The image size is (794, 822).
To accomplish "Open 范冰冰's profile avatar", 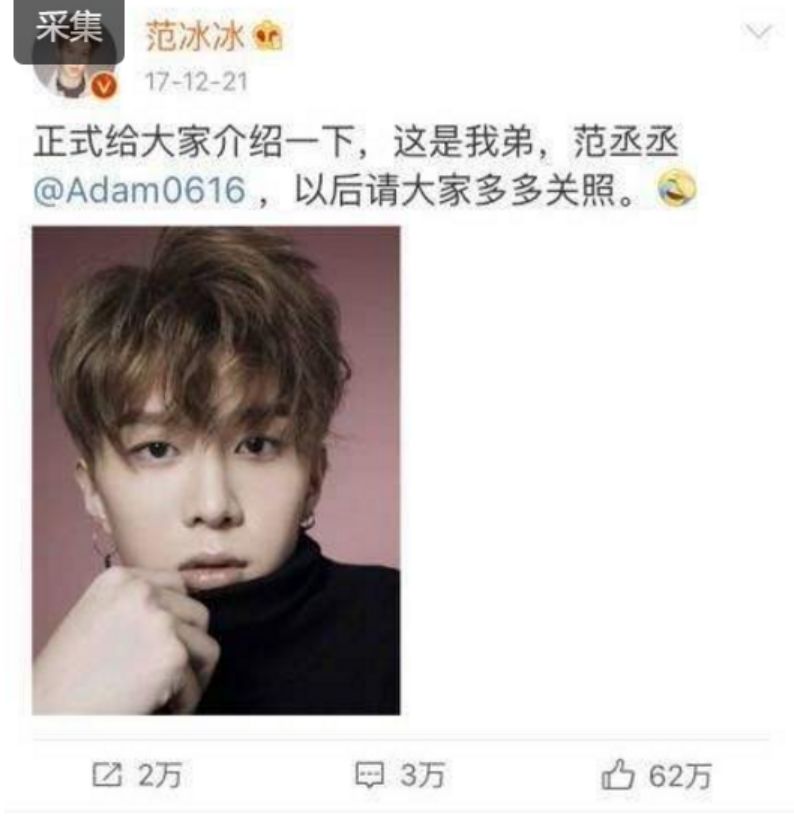I will [x=73, y=68].
